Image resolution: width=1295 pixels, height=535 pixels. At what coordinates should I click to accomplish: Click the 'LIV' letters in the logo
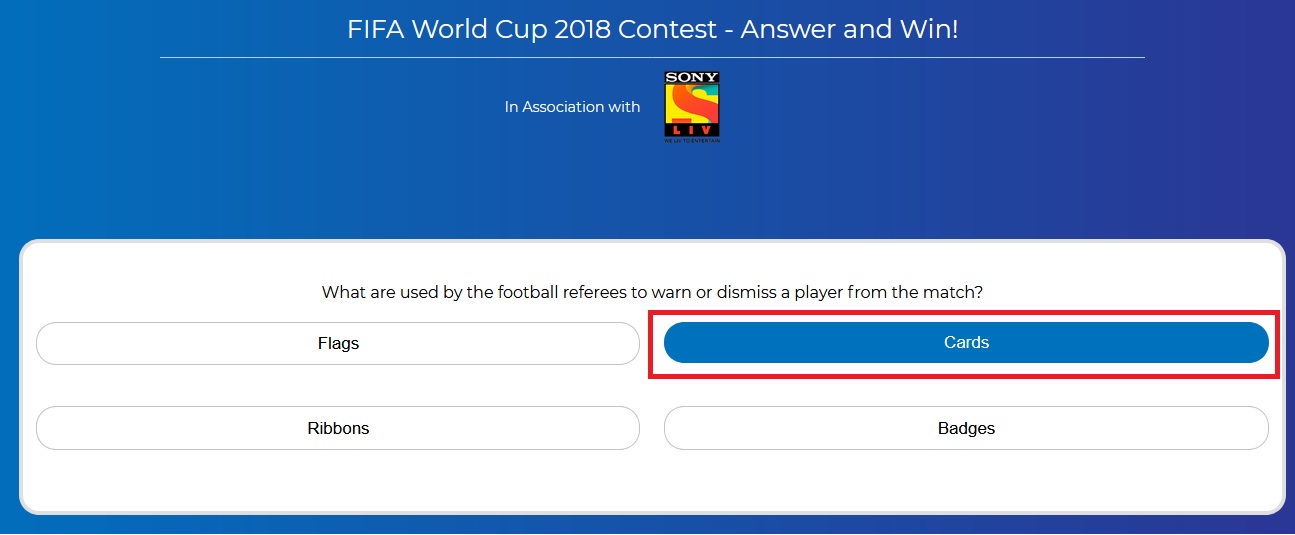click(692, 131)
